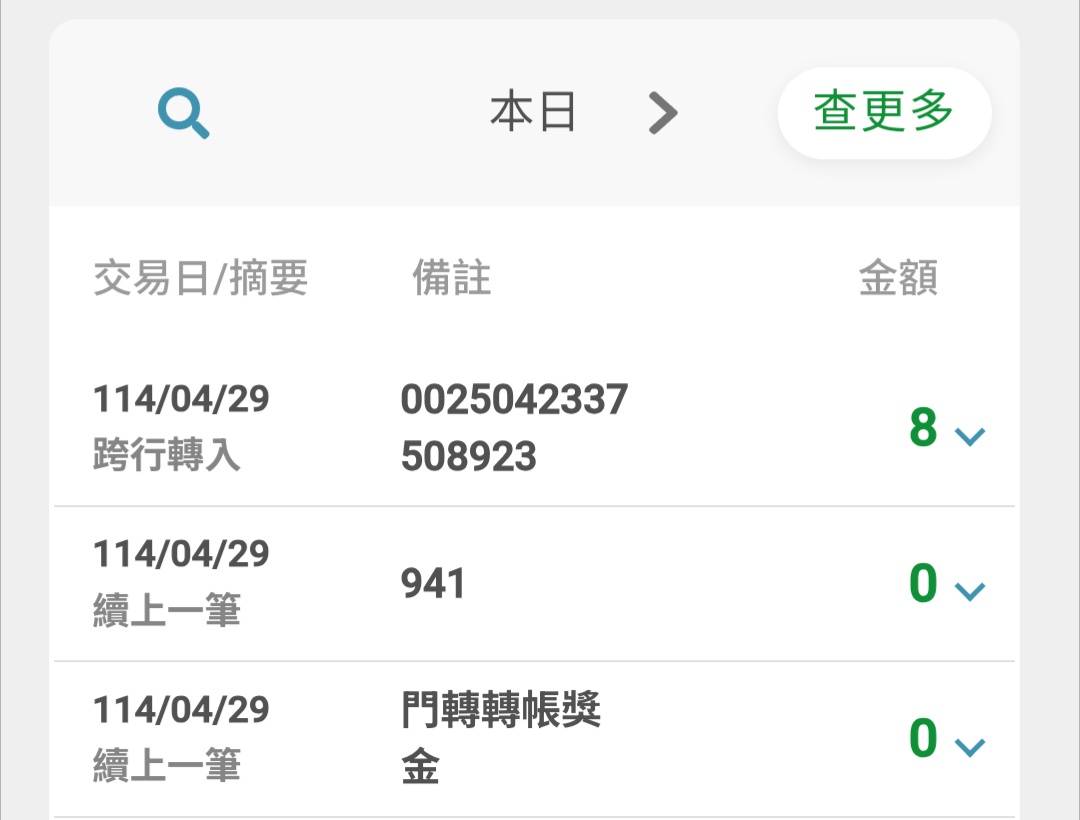Expand details of the 941 memo row
The width and height of the screenshot is (1080, 820).
pos(970,591)
